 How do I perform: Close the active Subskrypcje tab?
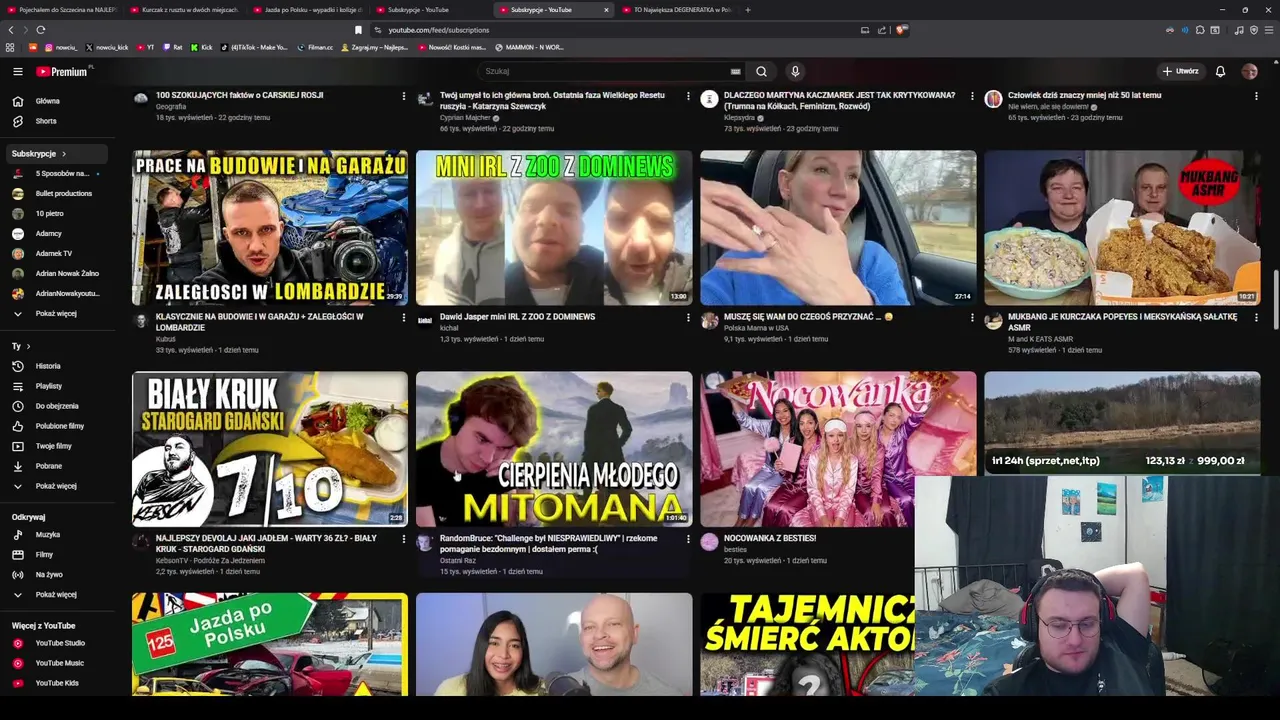606,9
